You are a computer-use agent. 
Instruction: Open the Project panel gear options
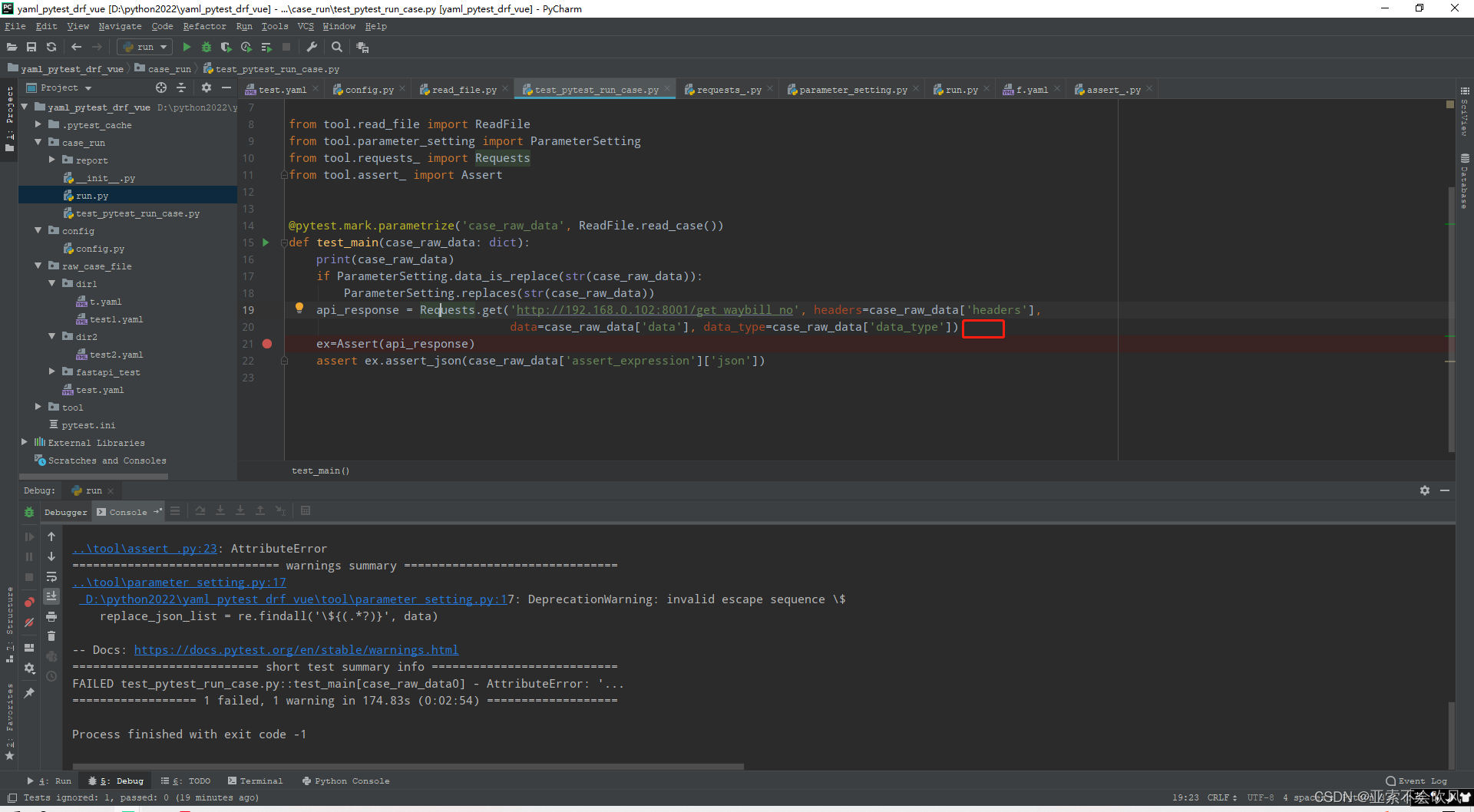point(206,87)
